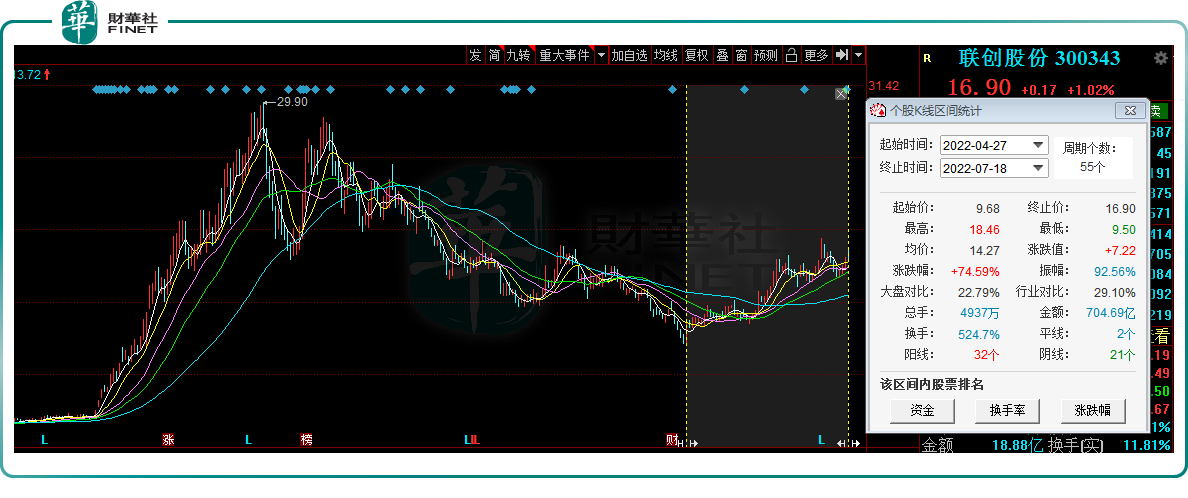Expand the dropdown next to 重大事件
The width and height of the screenshot is (1188, 498).
[601, 55]
